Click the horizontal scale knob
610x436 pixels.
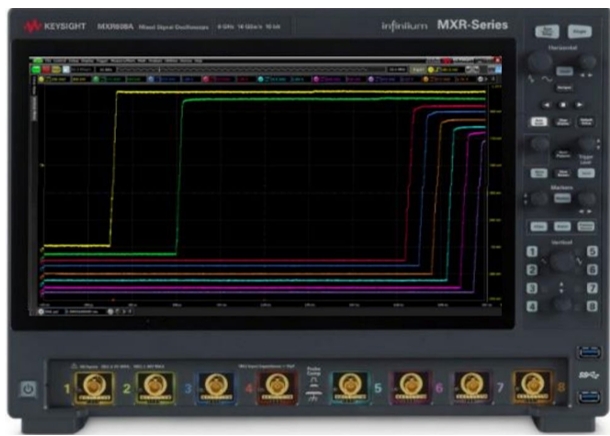pos(540,61)
